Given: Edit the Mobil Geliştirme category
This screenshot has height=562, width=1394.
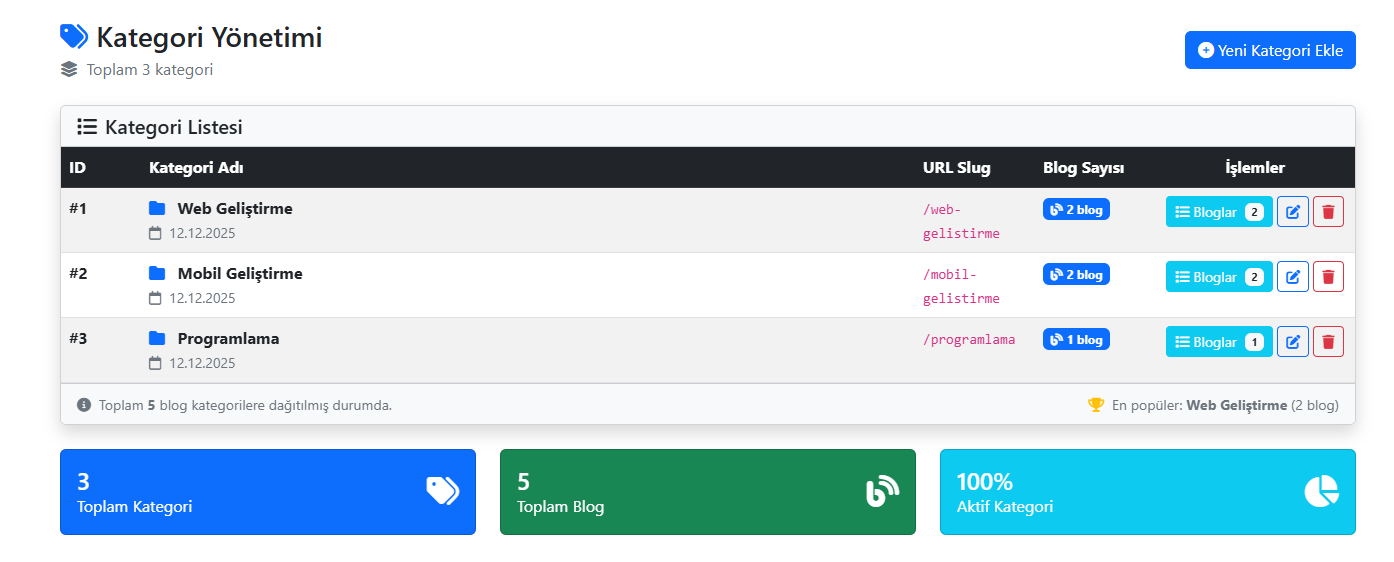Looking at the screenshot, I should (1292, 277).
